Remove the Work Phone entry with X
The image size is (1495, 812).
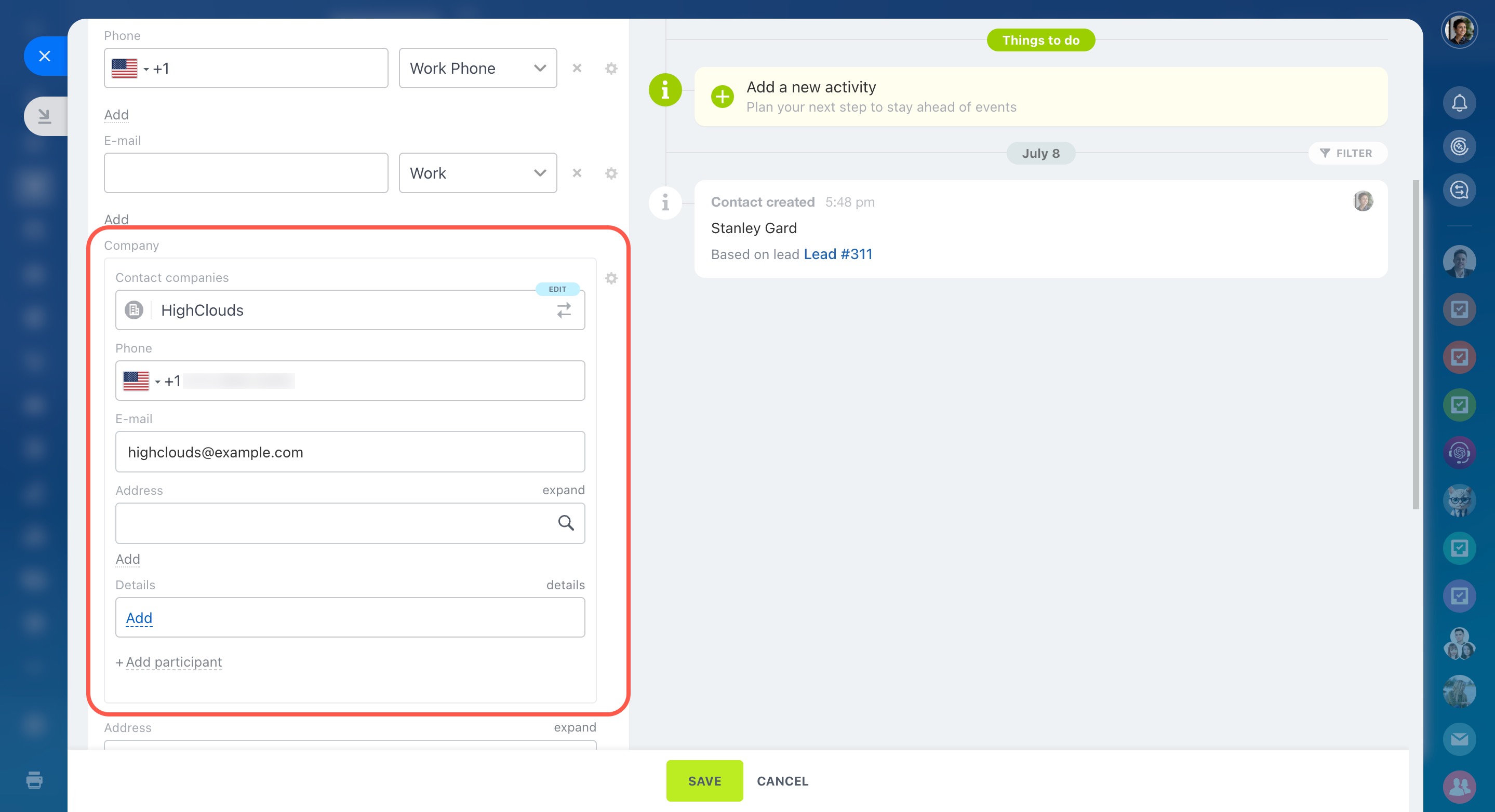[576, 69]
